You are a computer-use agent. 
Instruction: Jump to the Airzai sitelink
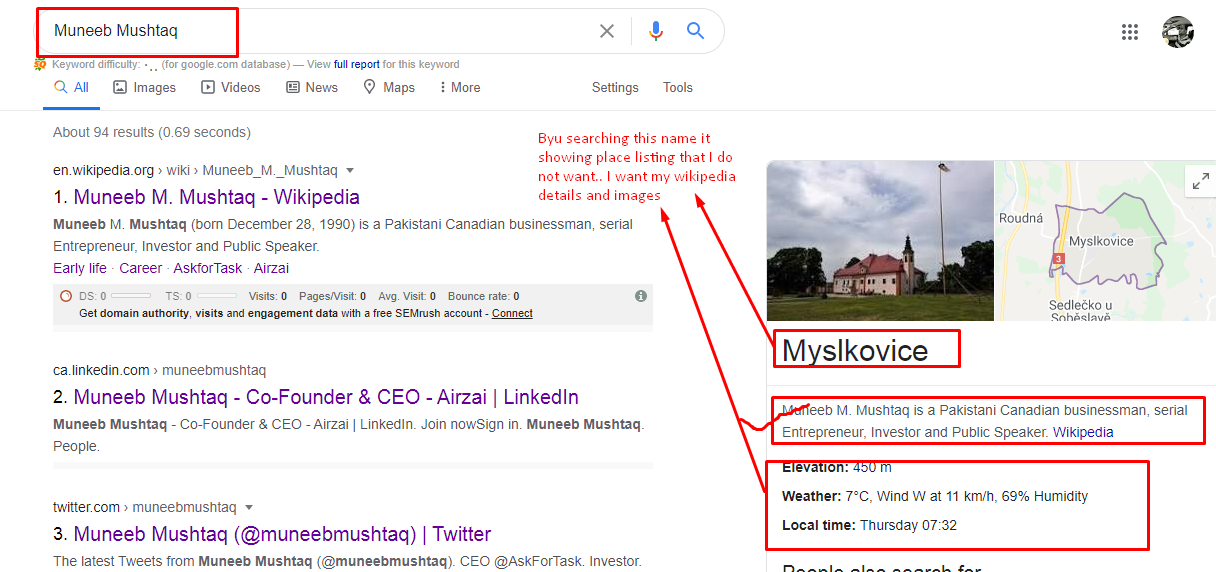pos(271,268)
